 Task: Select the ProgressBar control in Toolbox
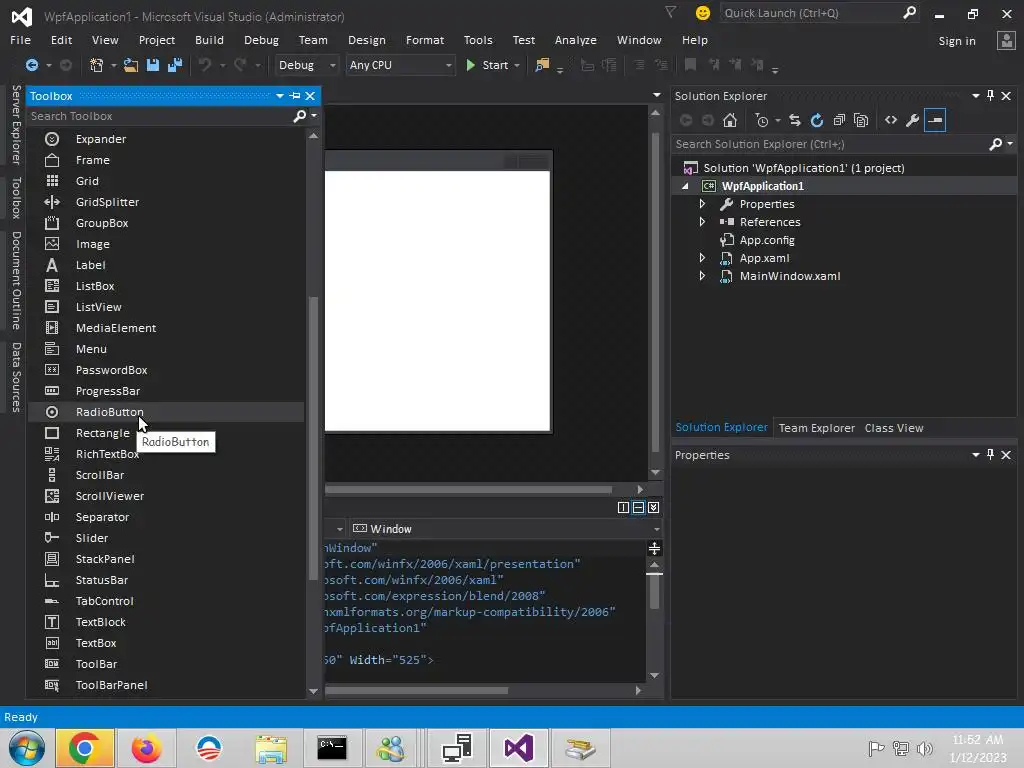[x=165, y=391]
